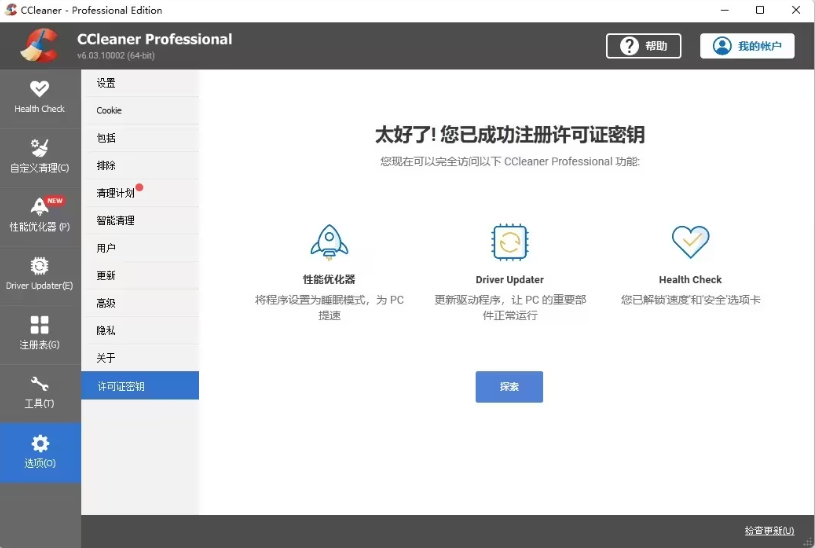Open the Exclude (排除) options page
Screen dimensions: 815x548
[x=140, y=165]
